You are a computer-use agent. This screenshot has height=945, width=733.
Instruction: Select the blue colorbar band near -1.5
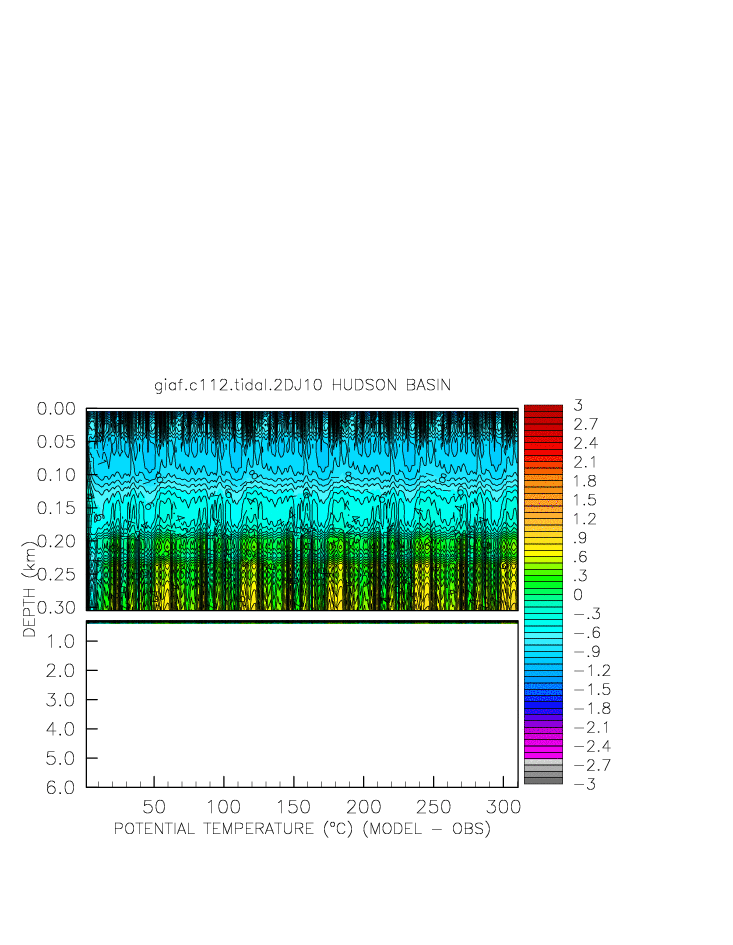tap(543, 690)
